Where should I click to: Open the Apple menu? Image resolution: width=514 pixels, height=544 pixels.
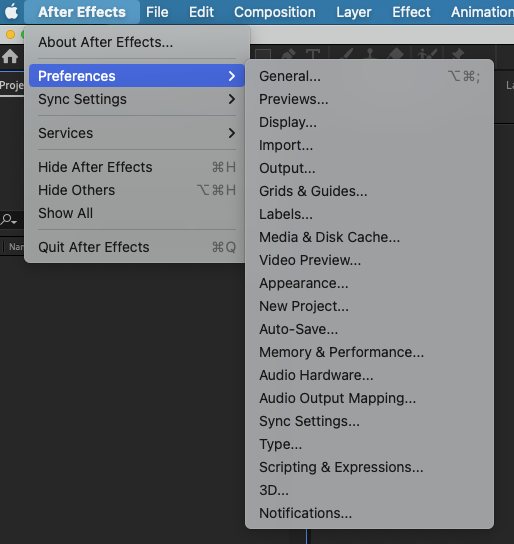point(11,12)
